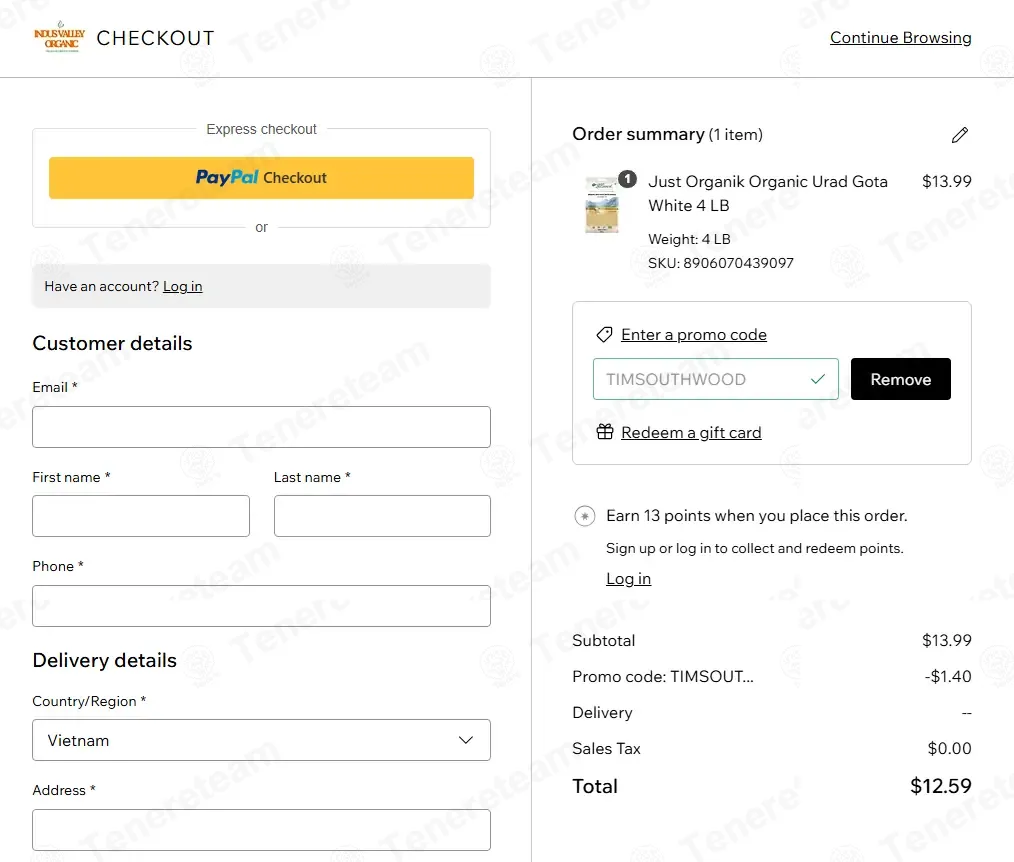Click the loyalty points star icon
The image size is (1014, 862).
[x=585, y=516]
